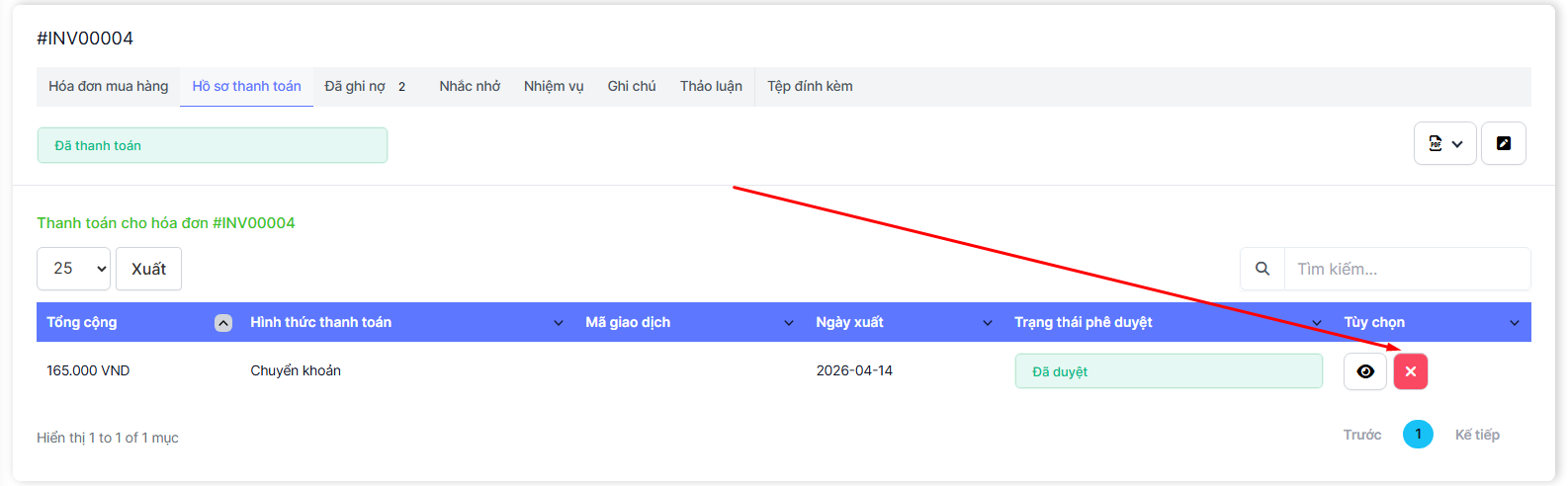
Task: View the payment record with eye icon
Action: pyautogui.click(x=1365, y=371)
